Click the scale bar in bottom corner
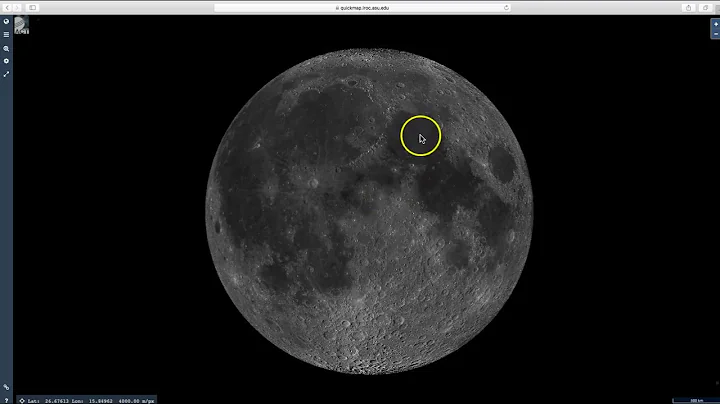 click(x=695, y=401)
